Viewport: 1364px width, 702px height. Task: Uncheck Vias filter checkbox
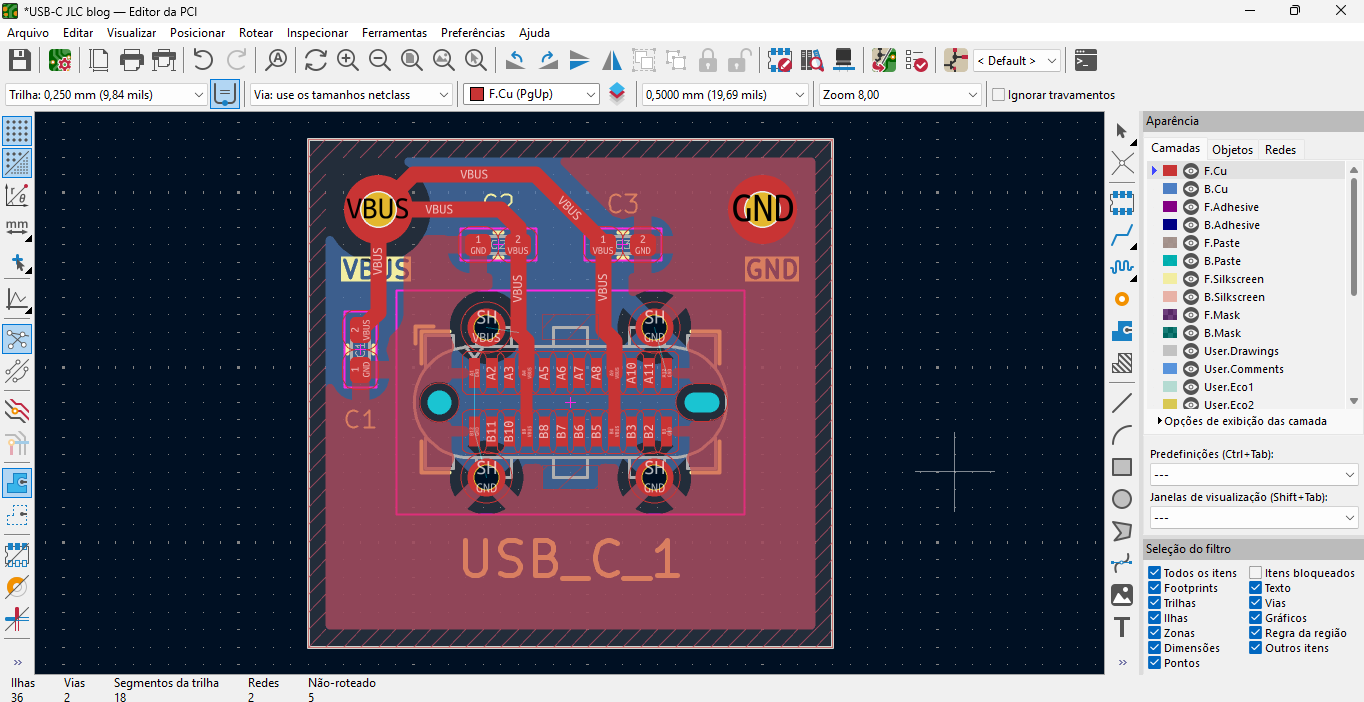[x=1256, y=603]
